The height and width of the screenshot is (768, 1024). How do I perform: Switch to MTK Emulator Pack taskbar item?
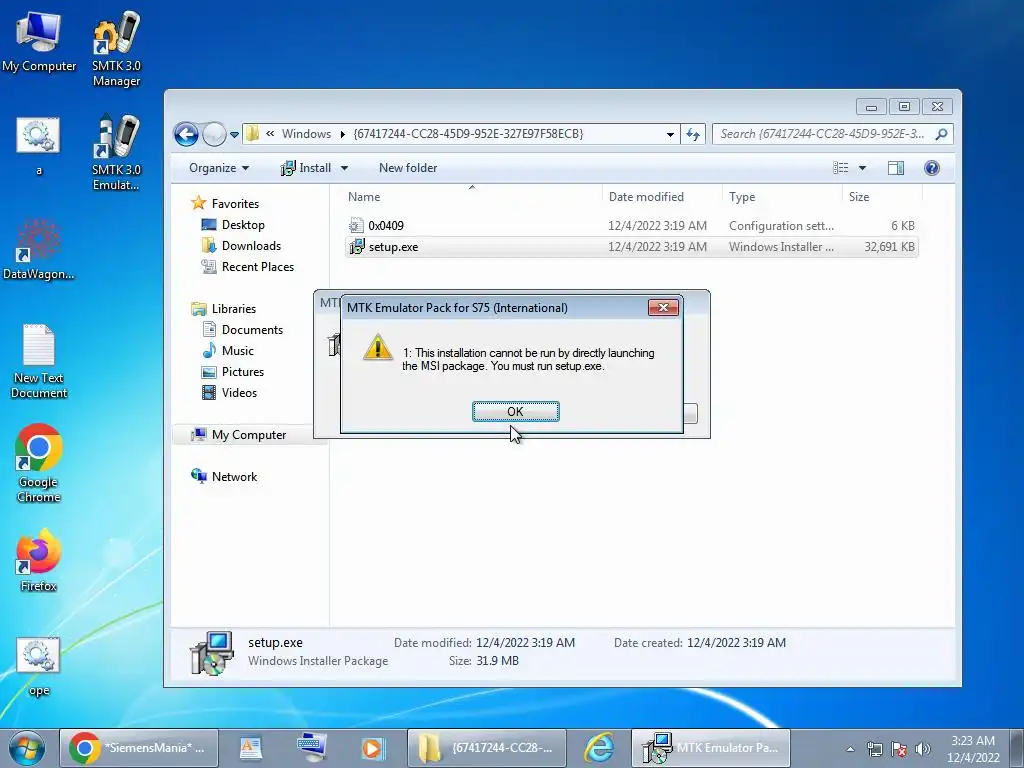click(x=711, y=748)
